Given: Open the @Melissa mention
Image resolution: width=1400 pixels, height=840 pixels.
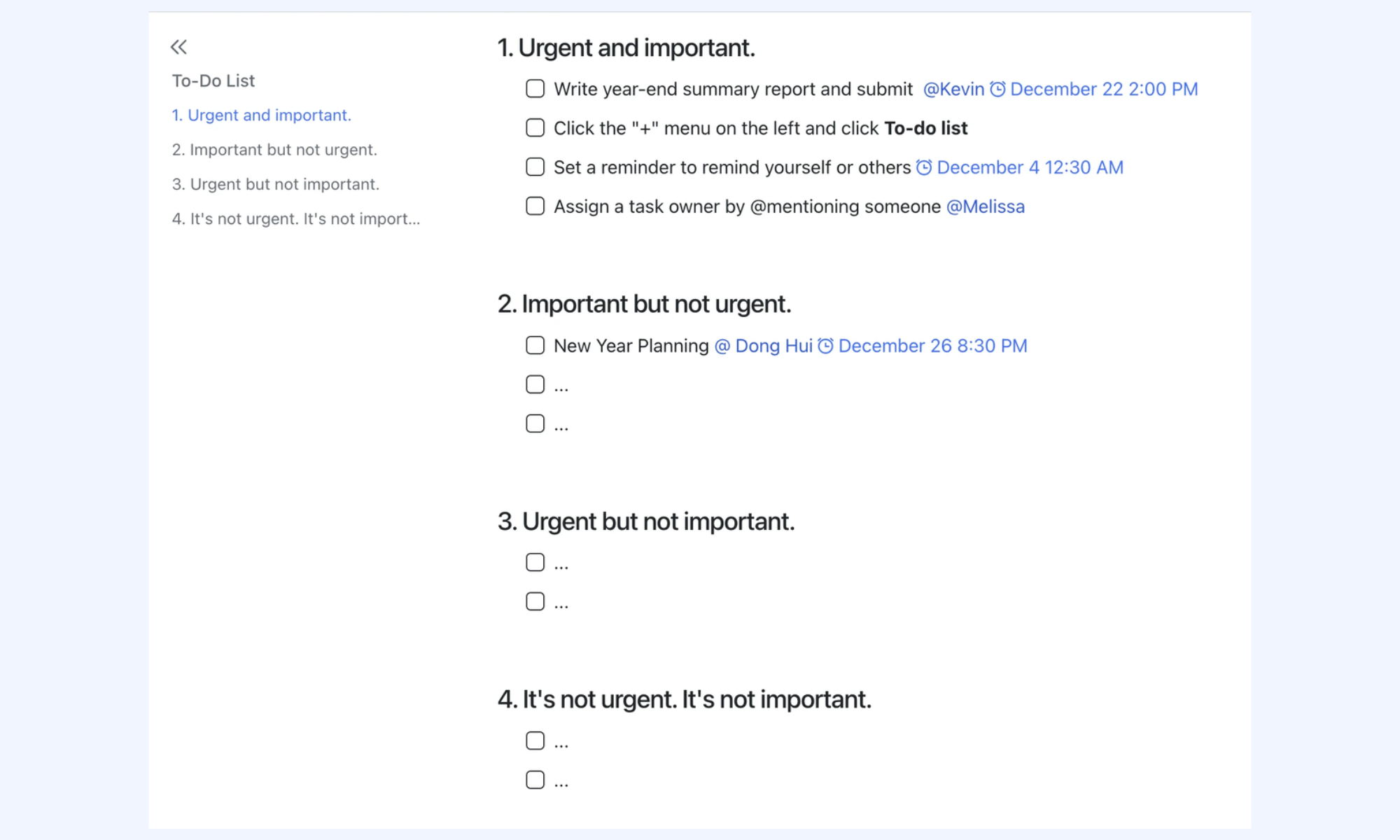Looking at the screenshot, I should coord(985,206).
